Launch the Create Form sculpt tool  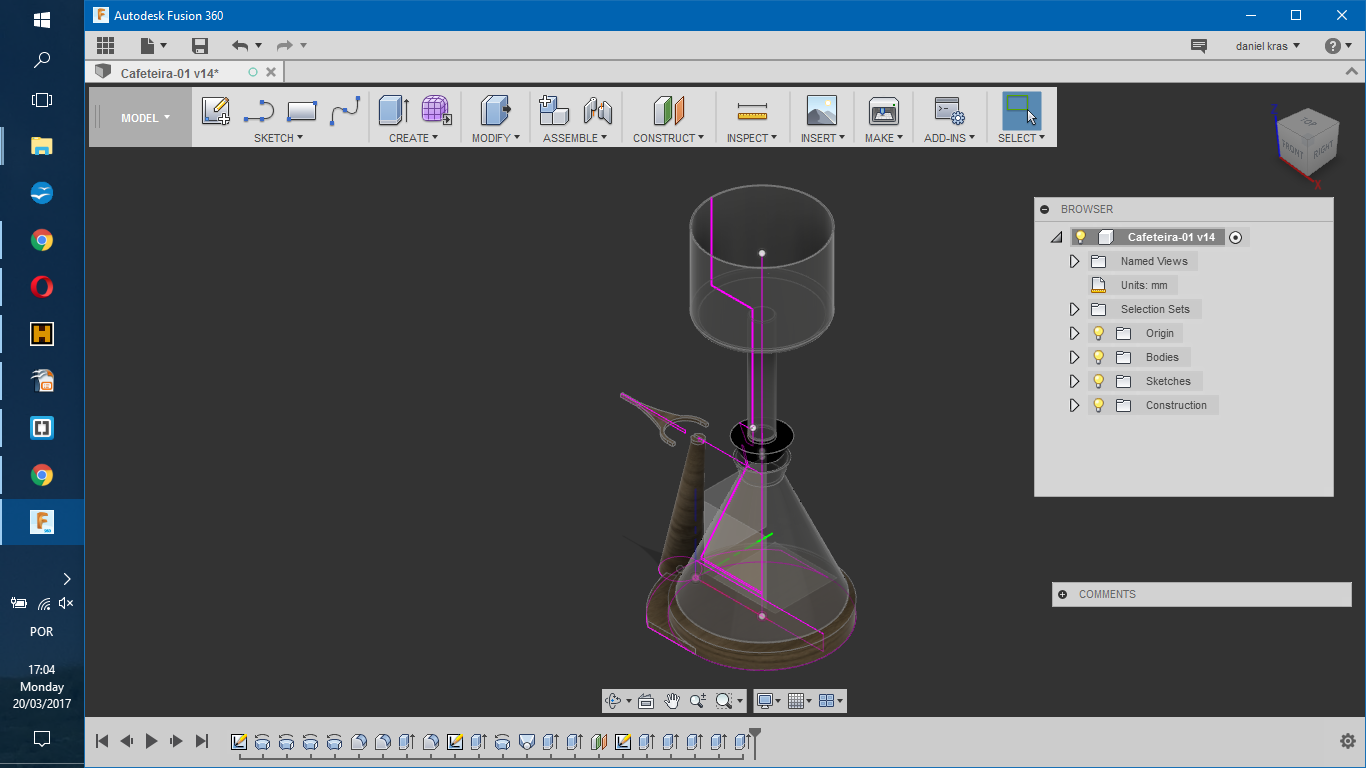pos(436,110)
